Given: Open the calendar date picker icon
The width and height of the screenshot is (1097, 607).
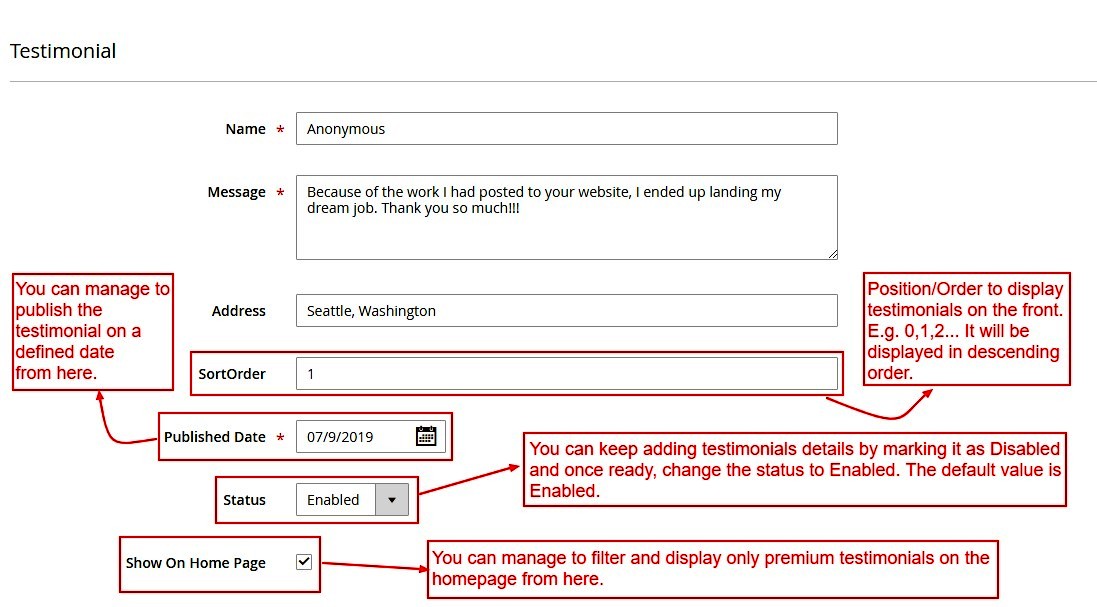Looking at the screenshot, I should coord(426,436).
